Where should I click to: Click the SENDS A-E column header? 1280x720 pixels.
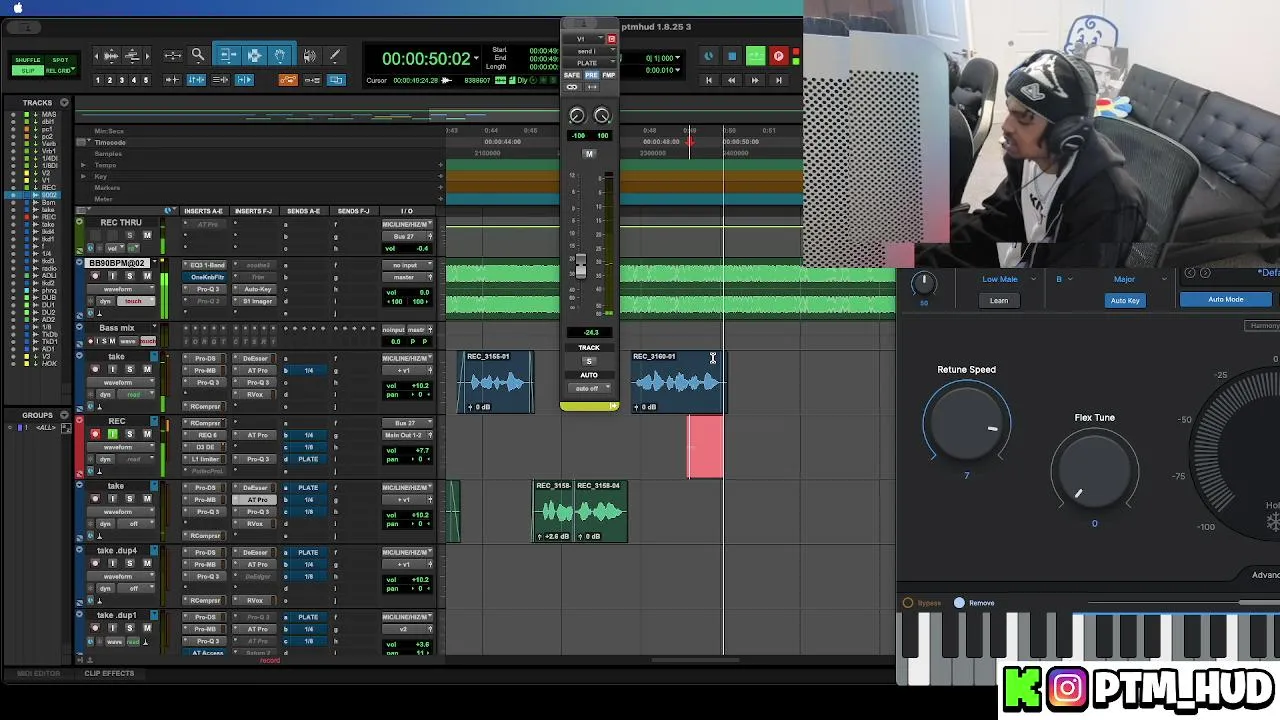click(303, 211)
